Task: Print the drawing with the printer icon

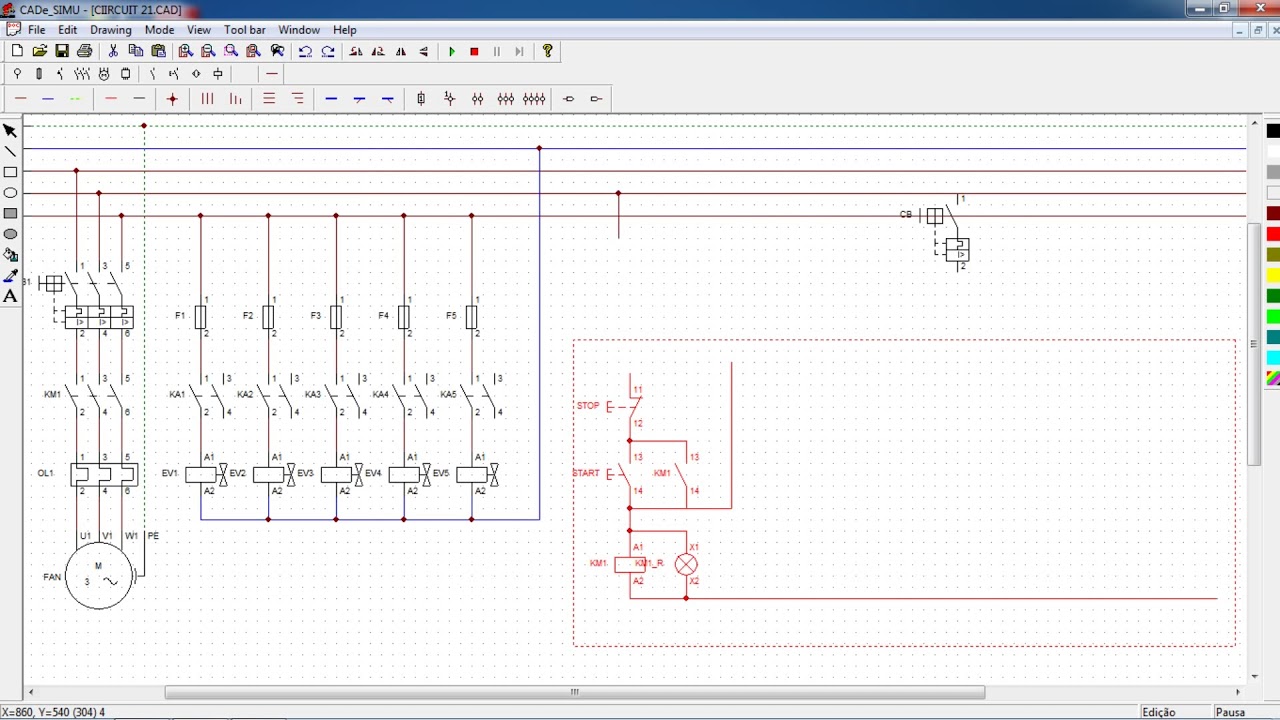Action: point(84,51)
